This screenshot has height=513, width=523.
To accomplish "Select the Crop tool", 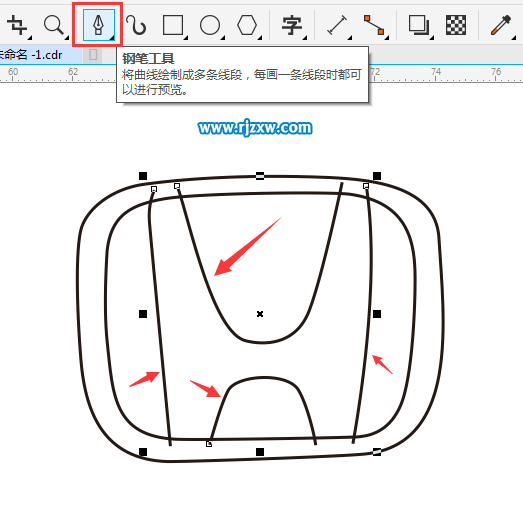I will 17,25.
